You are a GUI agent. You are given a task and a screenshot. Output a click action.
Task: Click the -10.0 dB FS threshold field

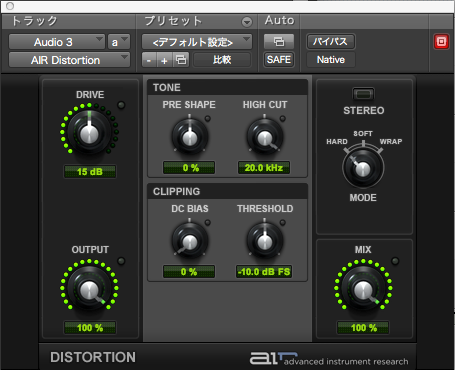pyautogui.click(x=264, y=272)
